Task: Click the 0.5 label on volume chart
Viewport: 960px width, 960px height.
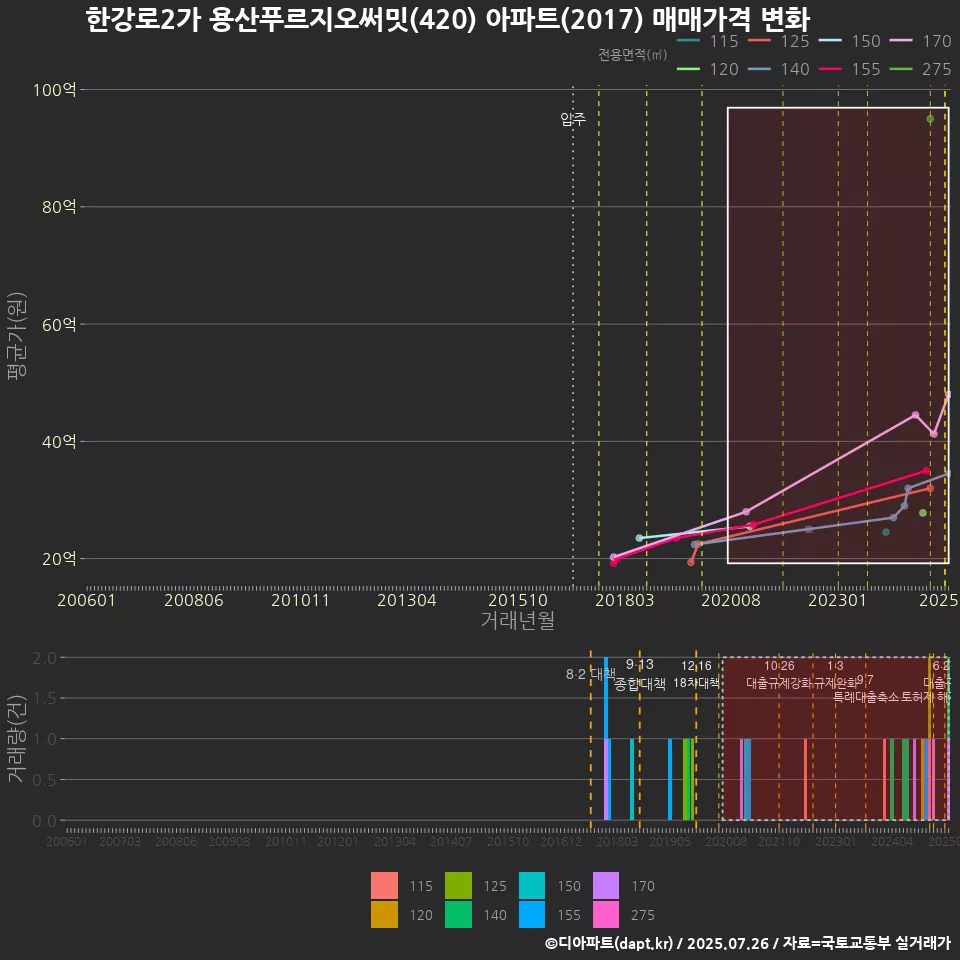Action: 44,780
